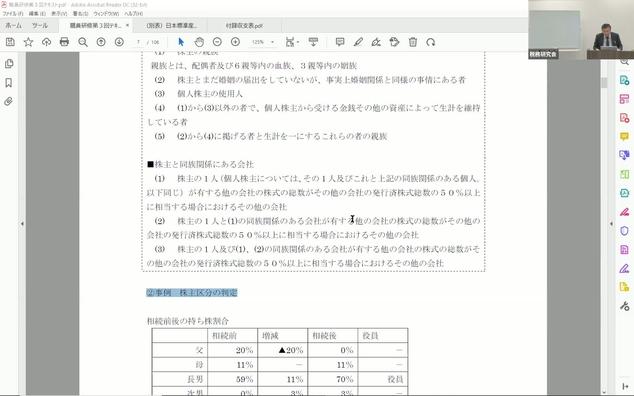The width and height of the screenshot is (634, 396).
Task: Zoom out with the minus button
Action: [x=217, y=42]
